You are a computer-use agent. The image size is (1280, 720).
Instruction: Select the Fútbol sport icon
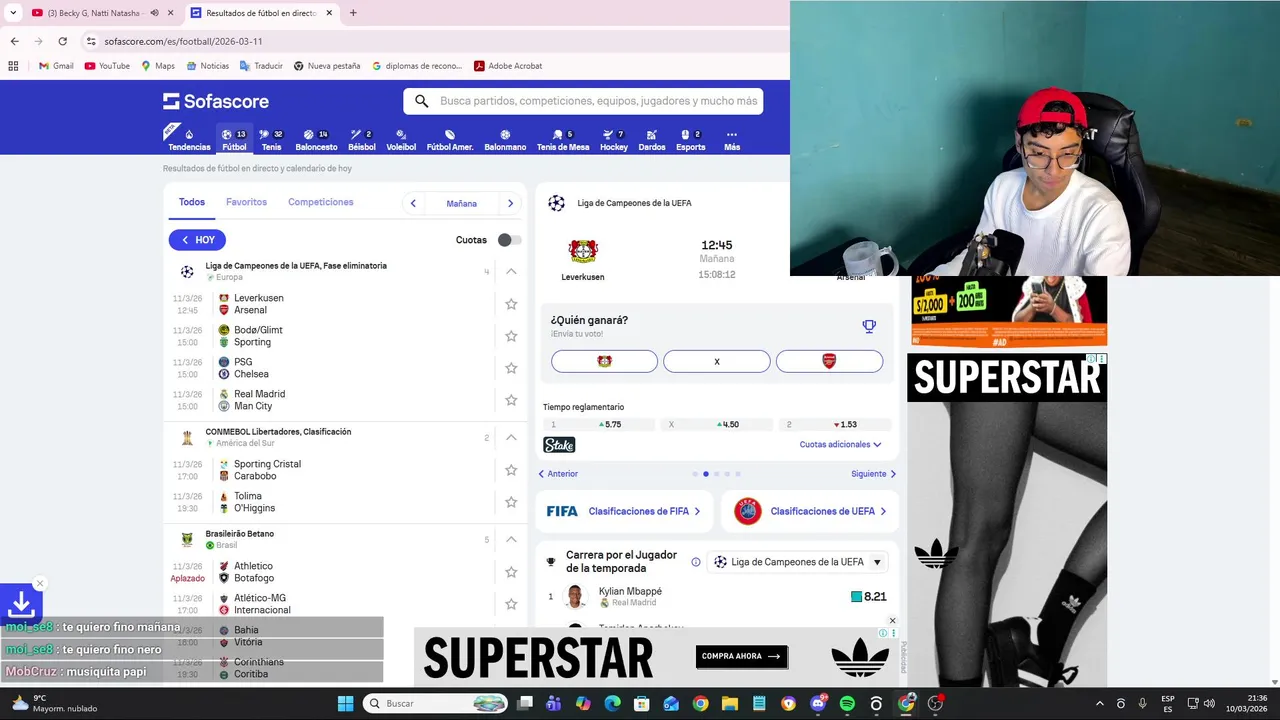pos(234,139)
